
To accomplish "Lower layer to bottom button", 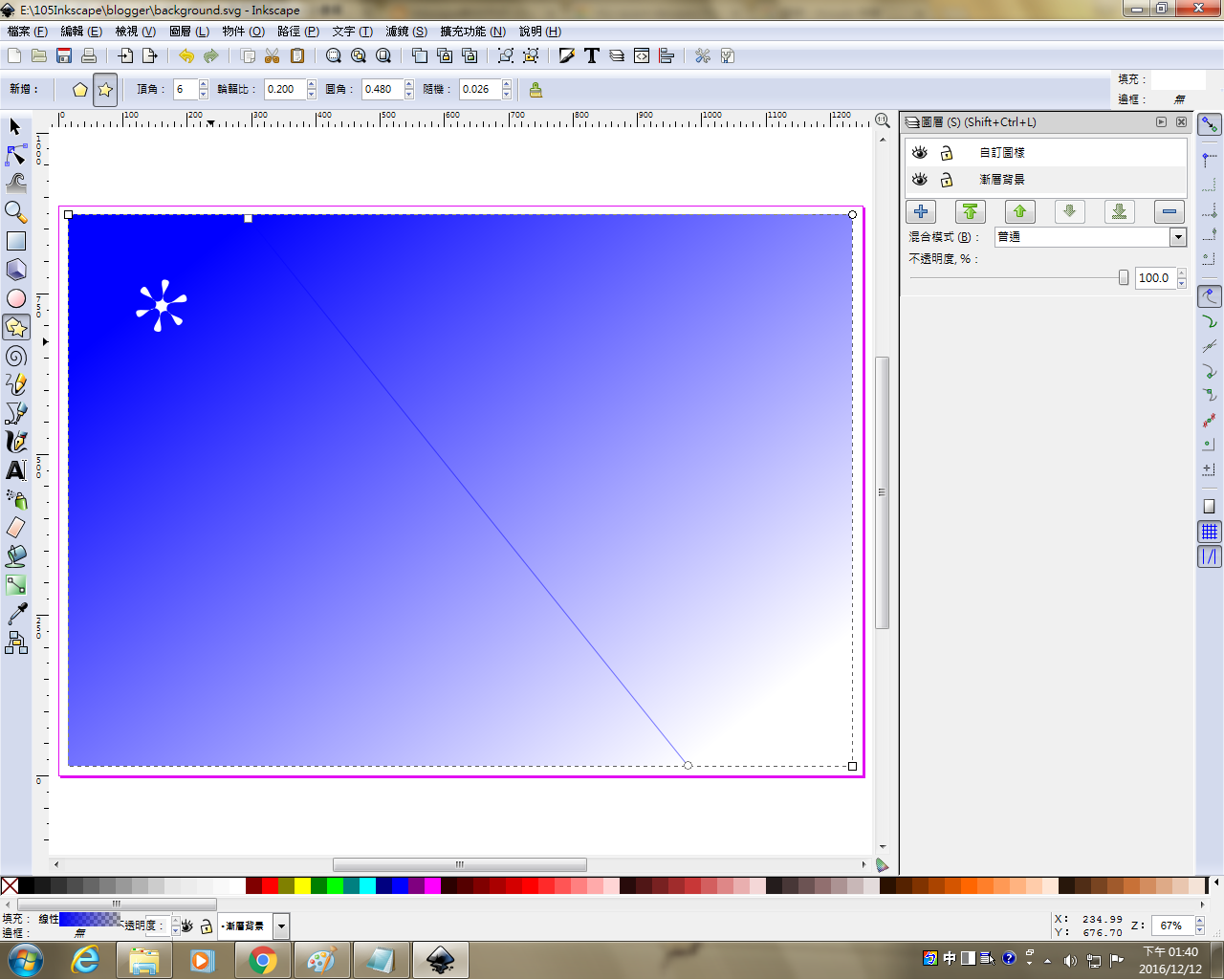I will click(1120, 212).
